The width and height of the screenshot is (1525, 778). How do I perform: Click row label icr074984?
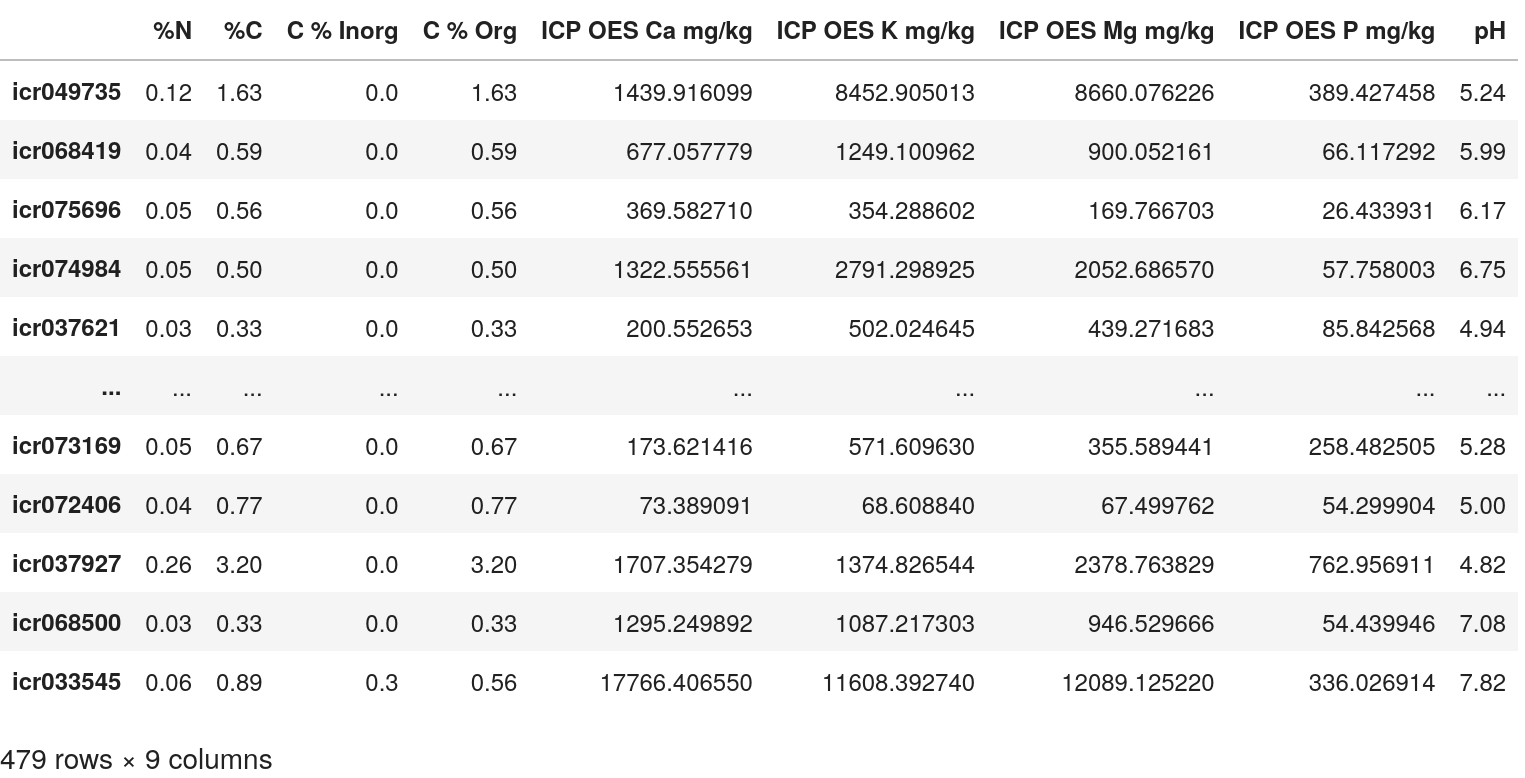click(66, 269)
